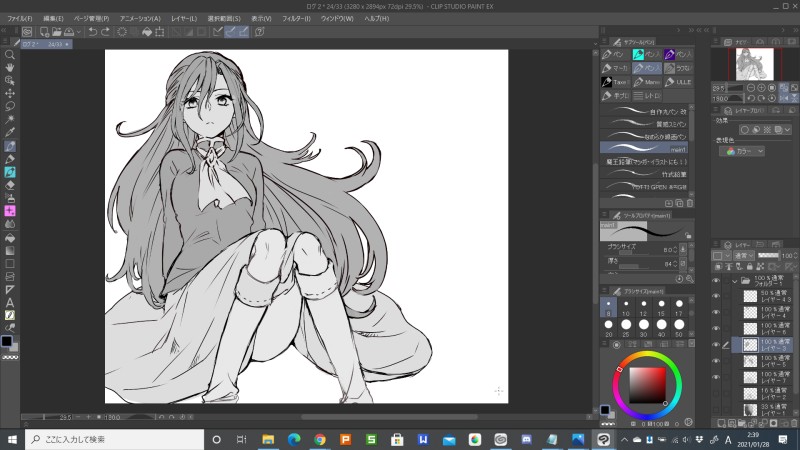Click the Redo arrow in the toolbar
800x450 pixels.
tap(107, 32)
